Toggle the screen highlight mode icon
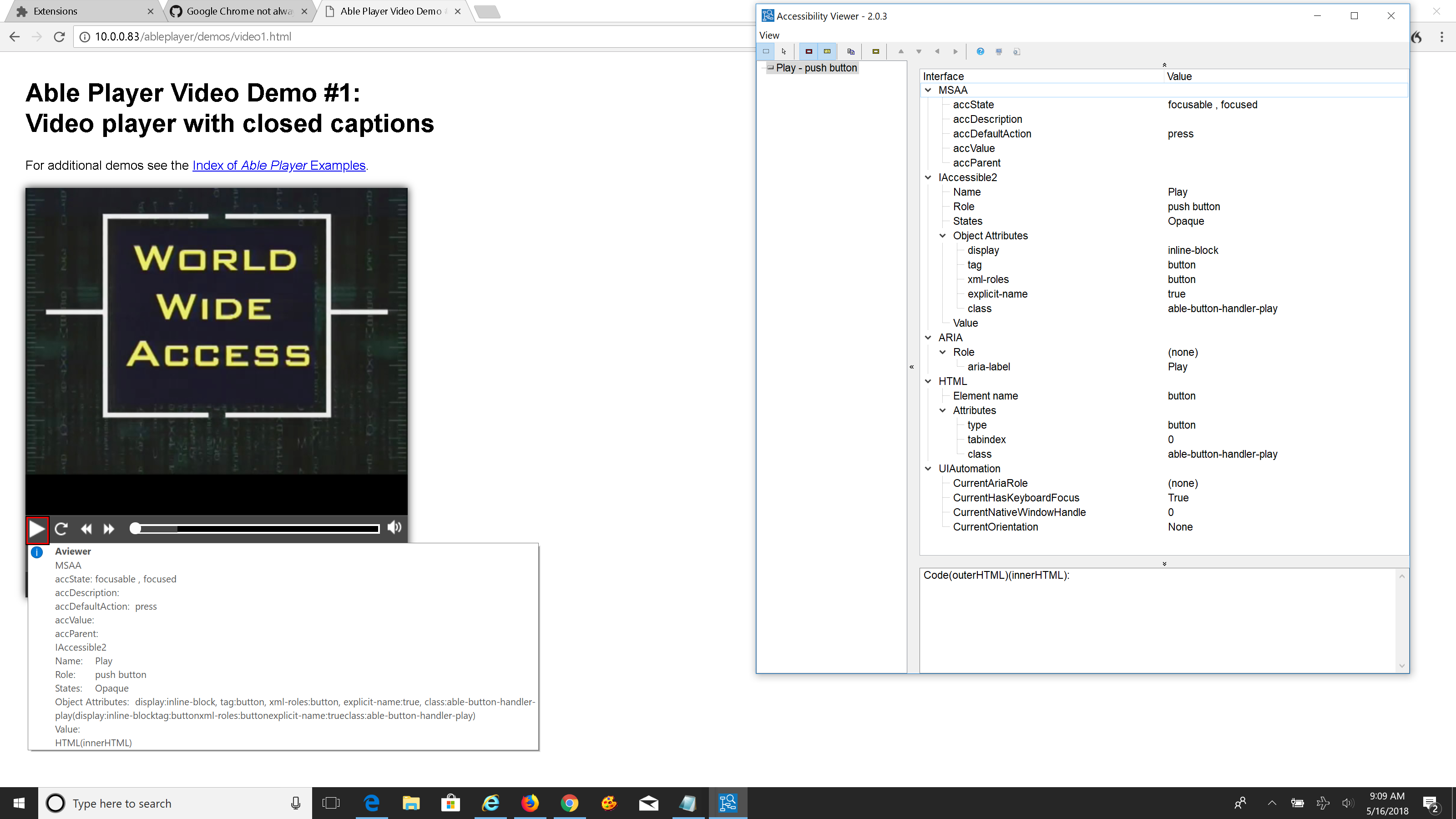The height and width of the screenshot is (819, 1456). point(809,51)
